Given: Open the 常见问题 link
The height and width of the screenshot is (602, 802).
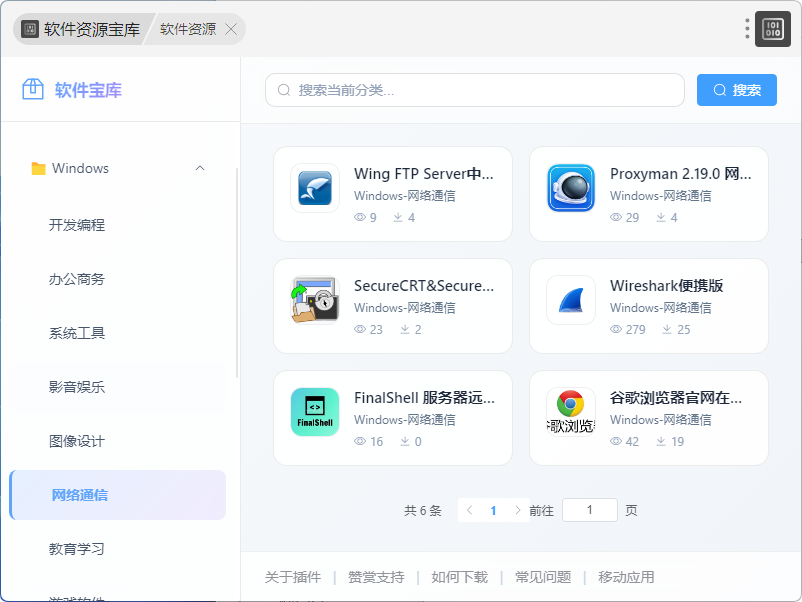Looking at the screenshot, I should (543, 577).
